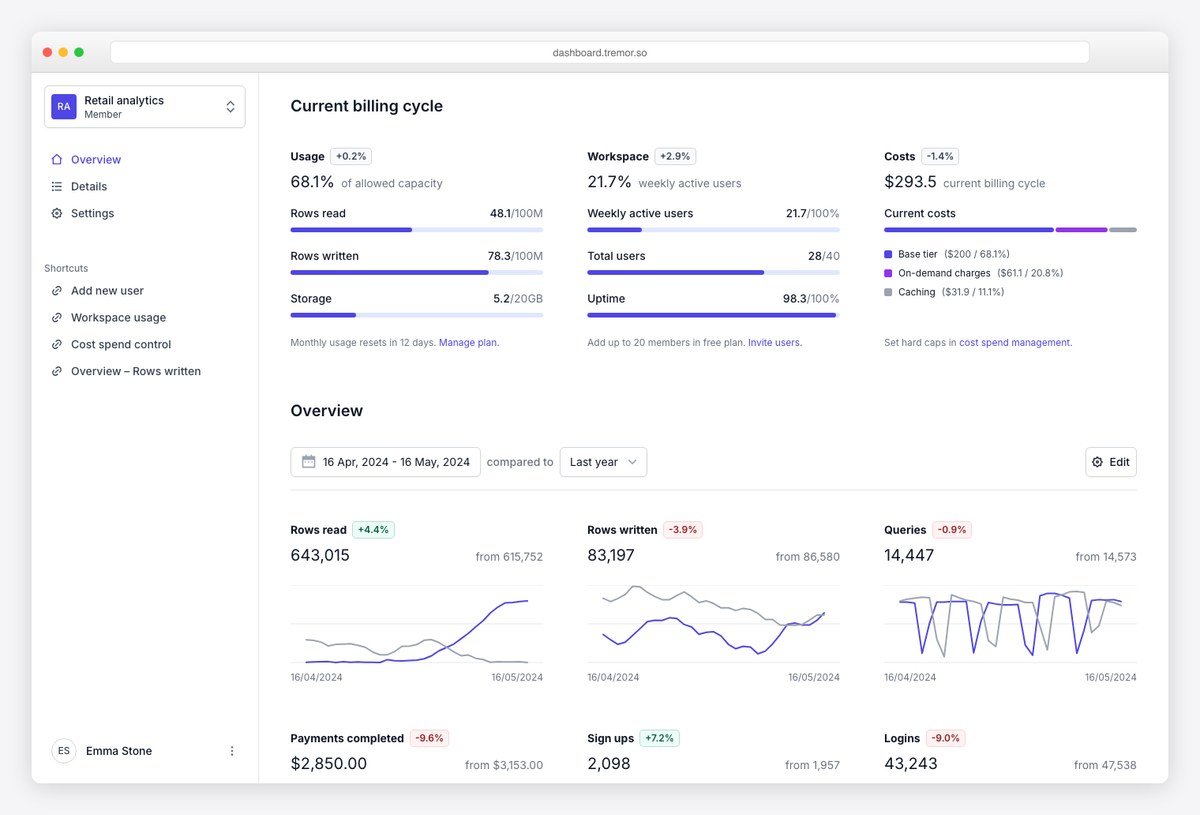Screen dimensions: 1200x815
Task: Open the Add new user shortcut
Action: pyautogui.click(x=107, y=291)
